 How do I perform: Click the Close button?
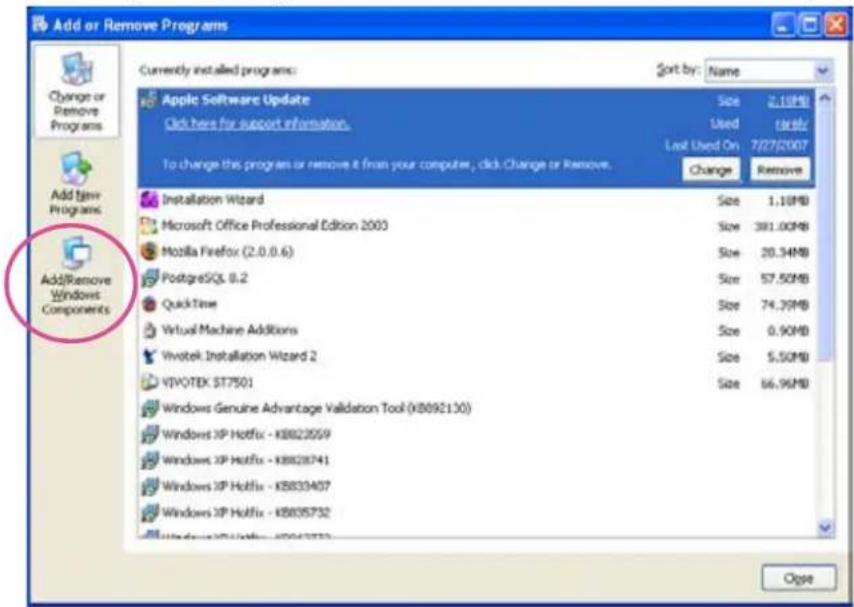coord(798,578)
